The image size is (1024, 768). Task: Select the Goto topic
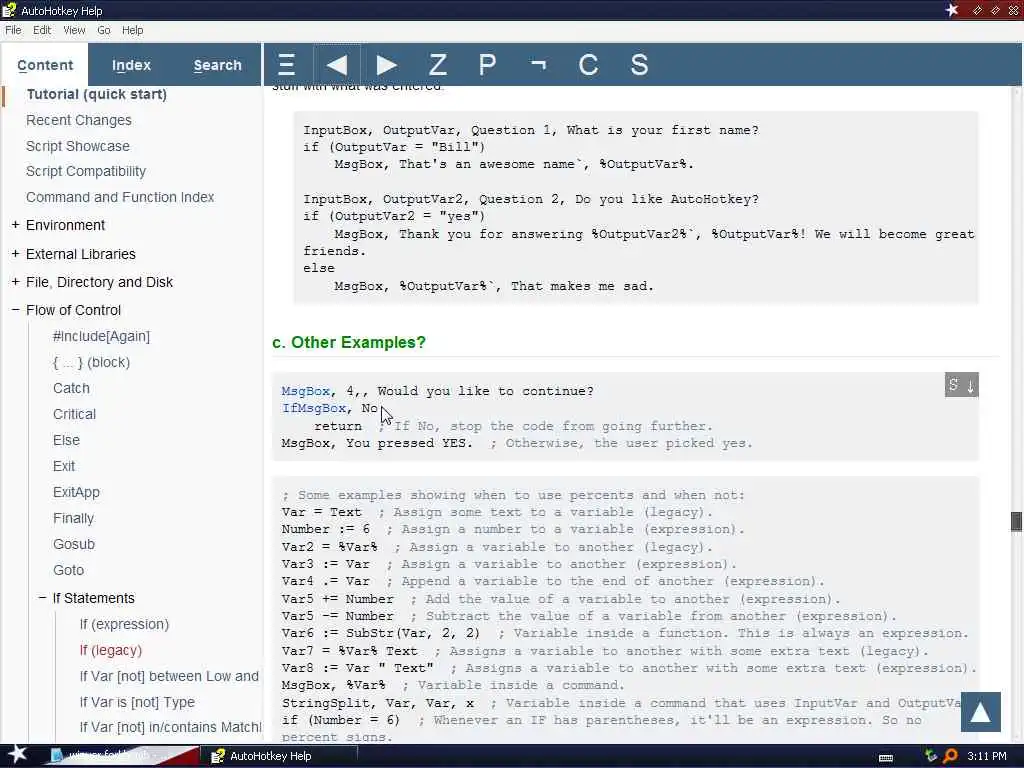point(69,570)
